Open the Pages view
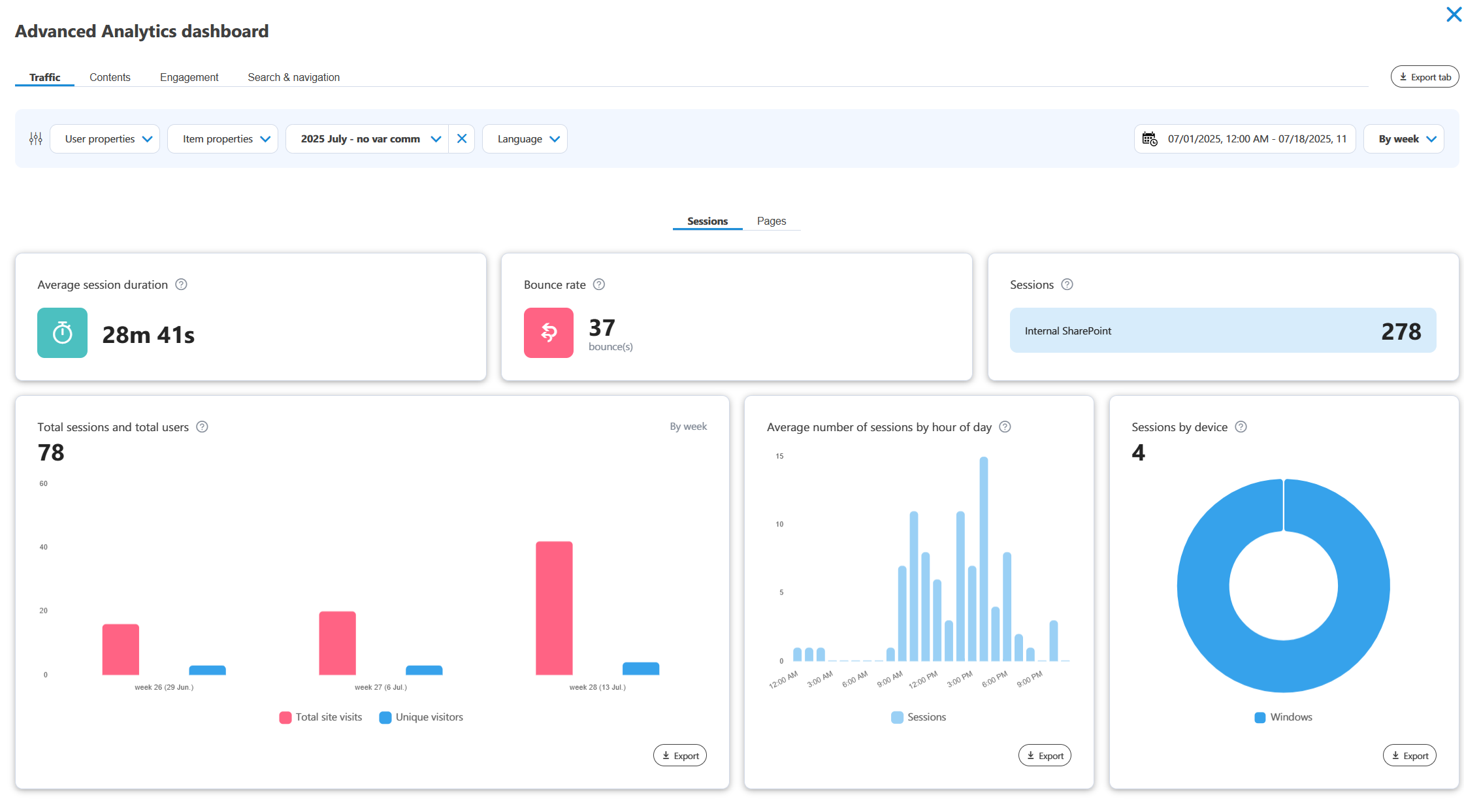Viewport: 1464px width, 812px height. (x=772, y=221)
